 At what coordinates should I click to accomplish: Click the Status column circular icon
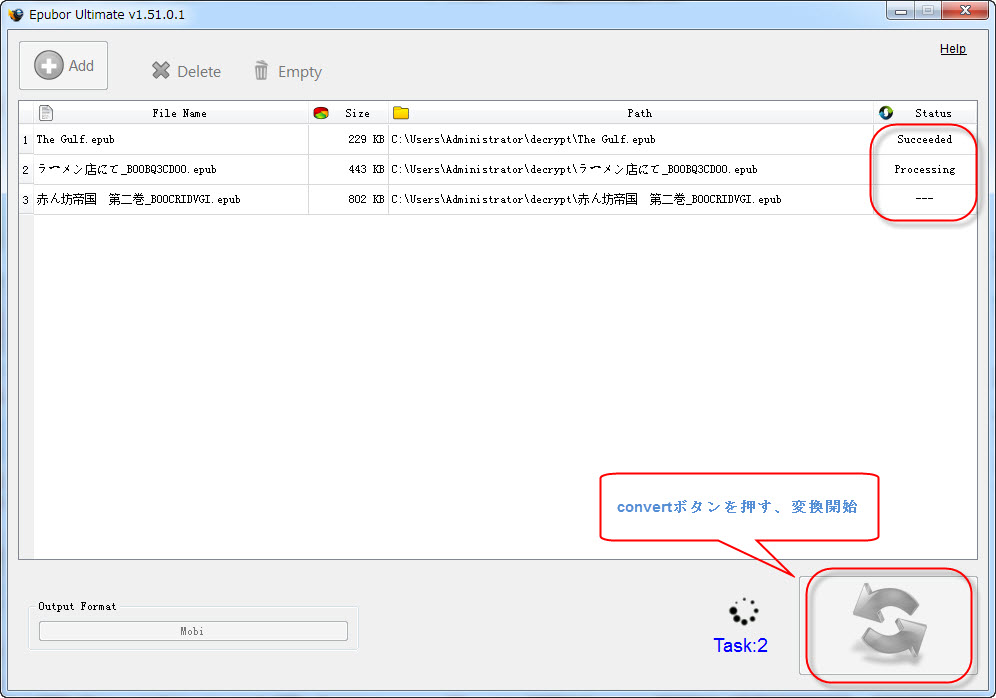click(x=885, y=113)
